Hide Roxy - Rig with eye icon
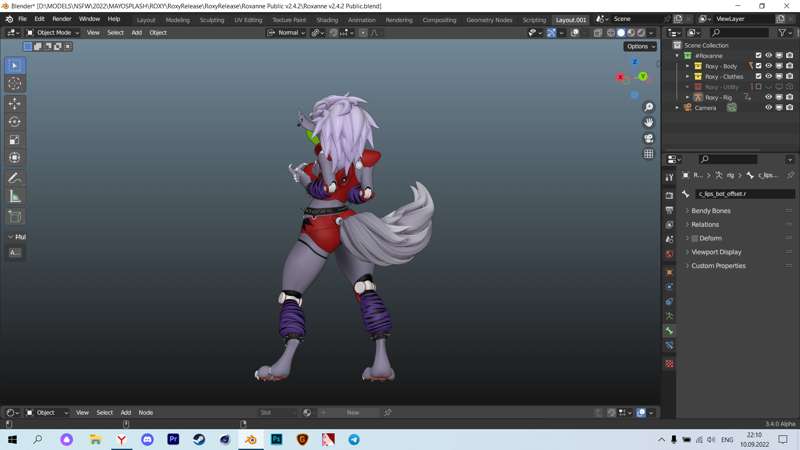Screen dimensions: 800x450 (x=768, y=97)
